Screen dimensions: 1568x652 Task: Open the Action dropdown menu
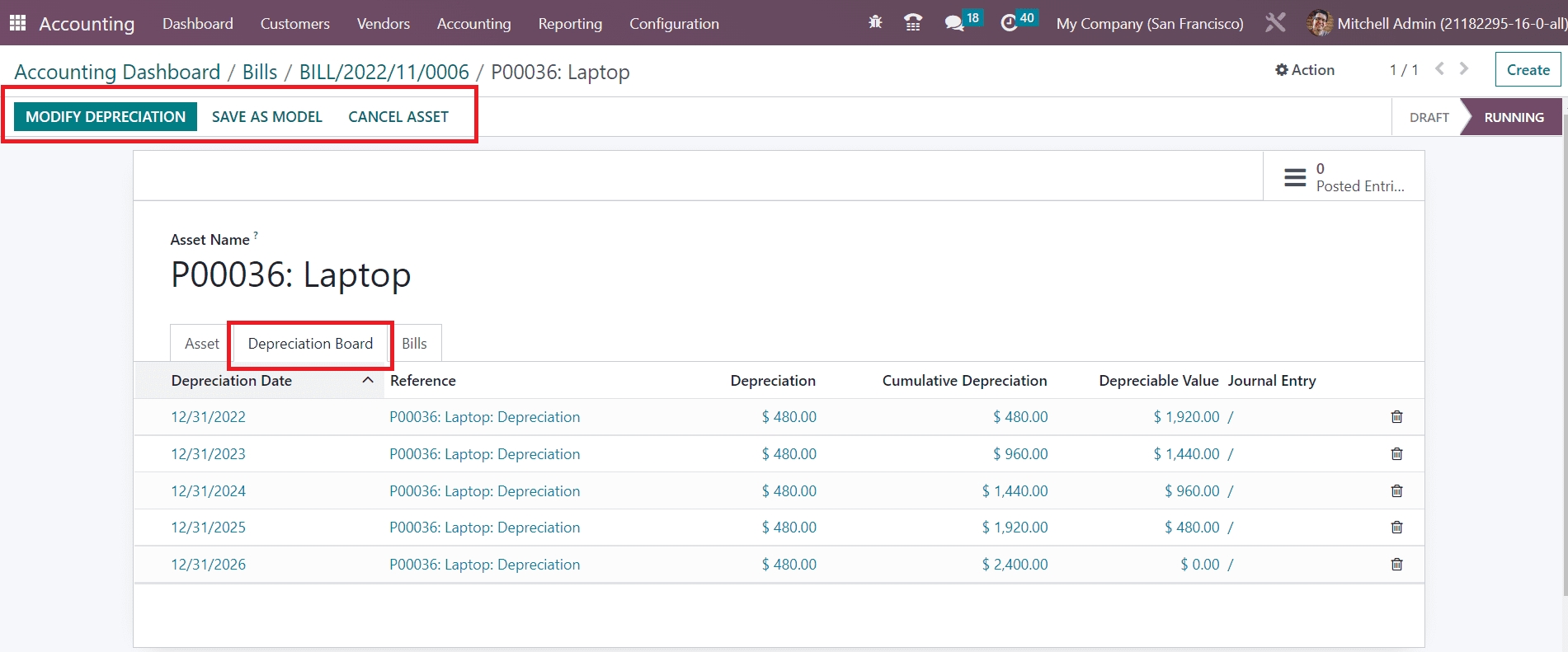[x=1305, y=70]
